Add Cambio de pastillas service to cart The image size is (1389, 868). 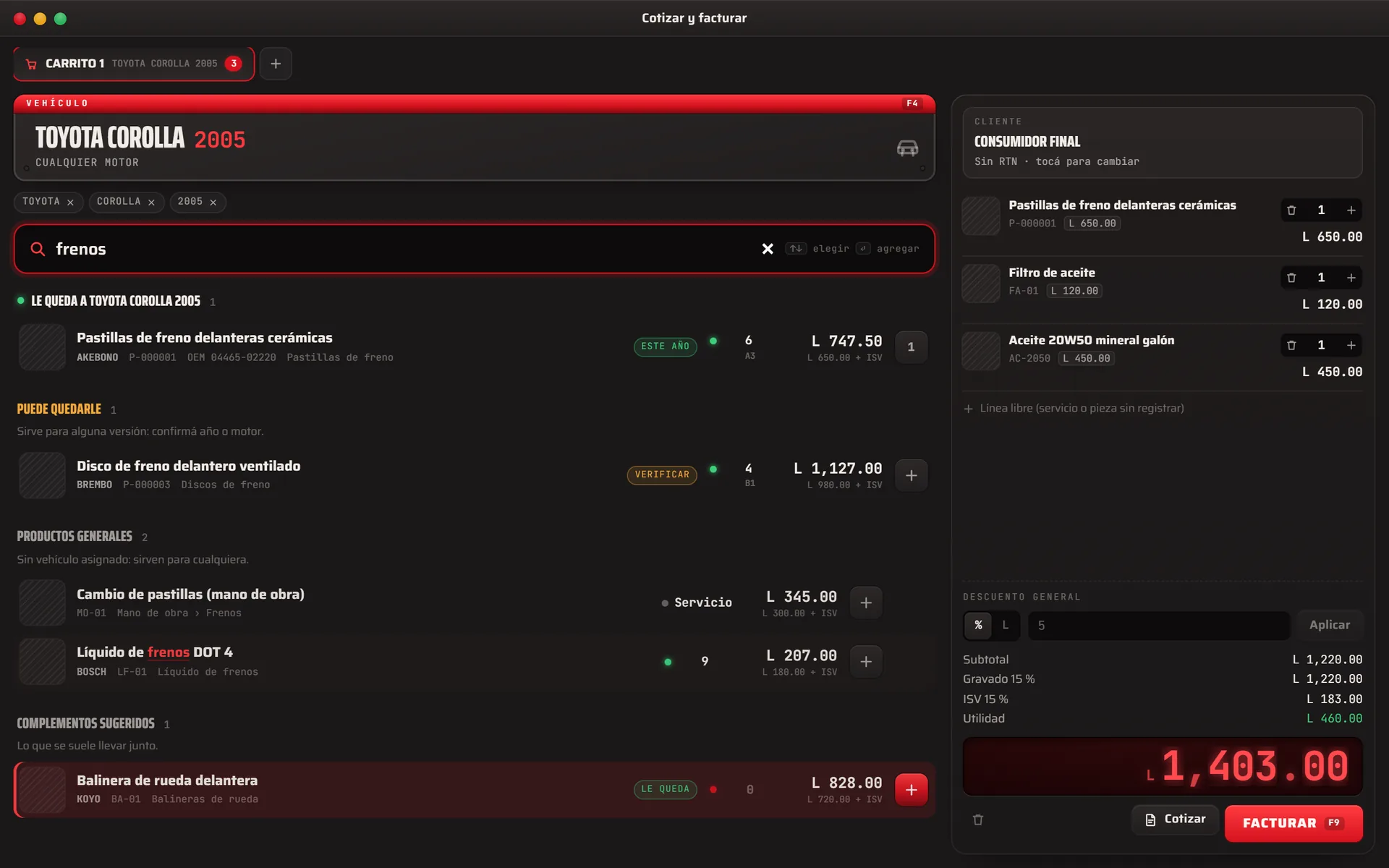866,603
